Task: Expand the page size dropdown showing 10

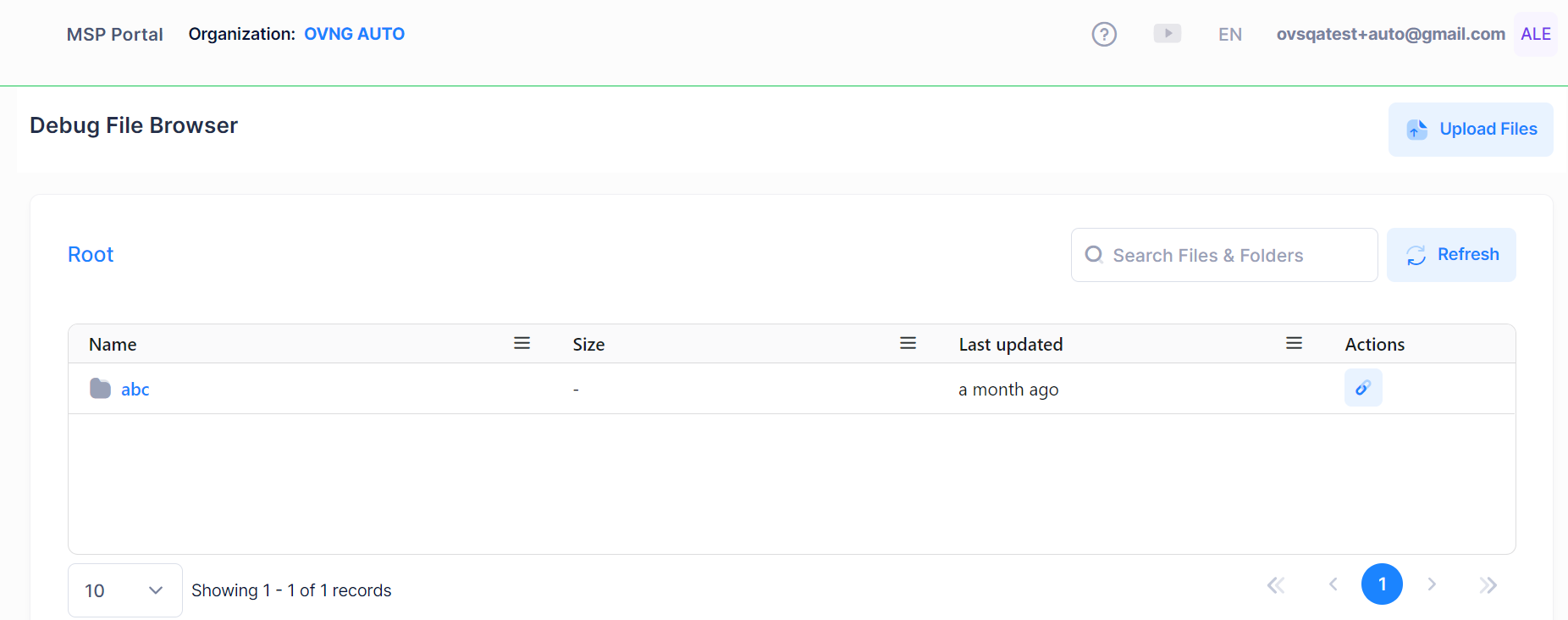Action: tap(124, 590)
